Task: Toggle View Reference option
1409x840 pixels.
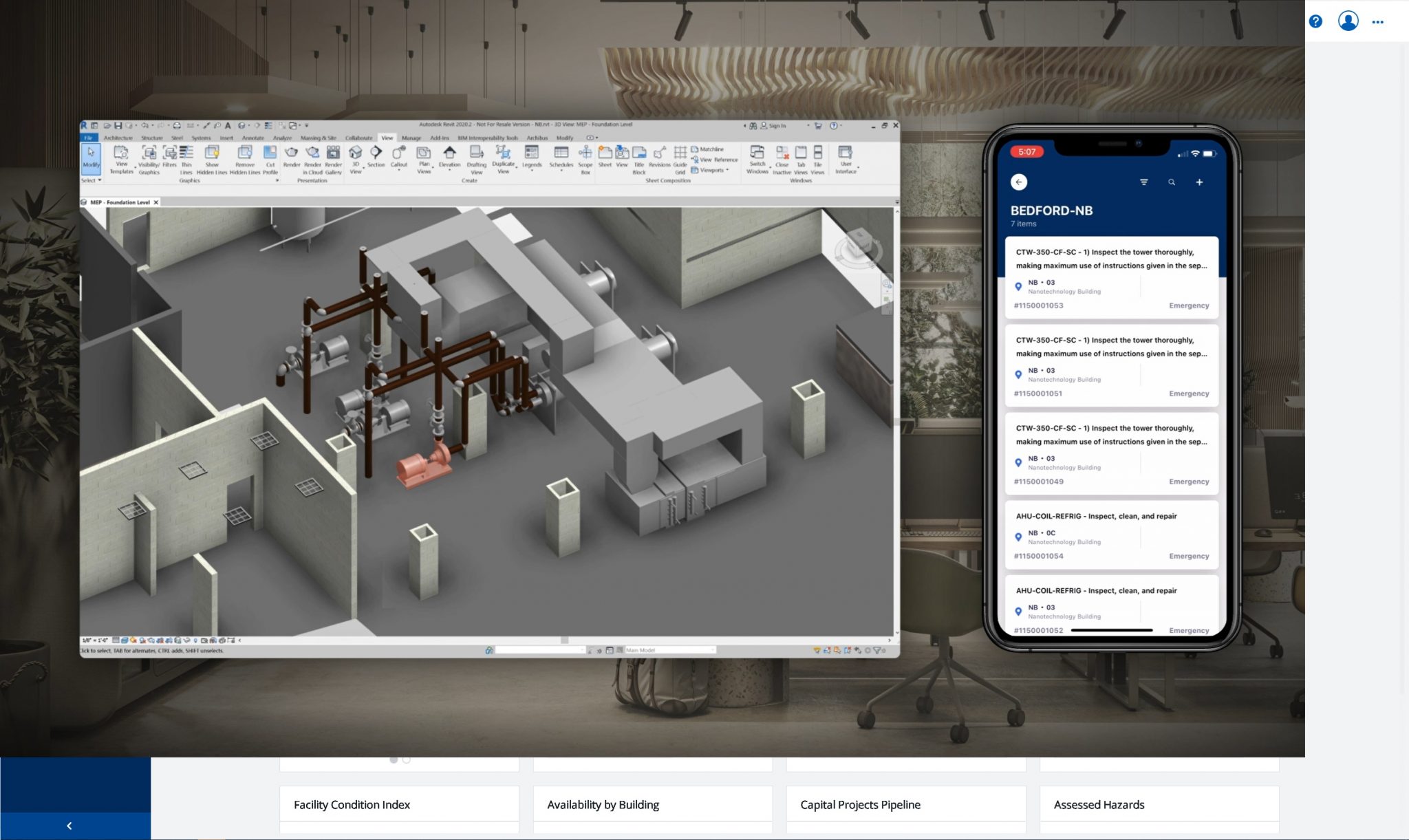Action: click(716, 160)
